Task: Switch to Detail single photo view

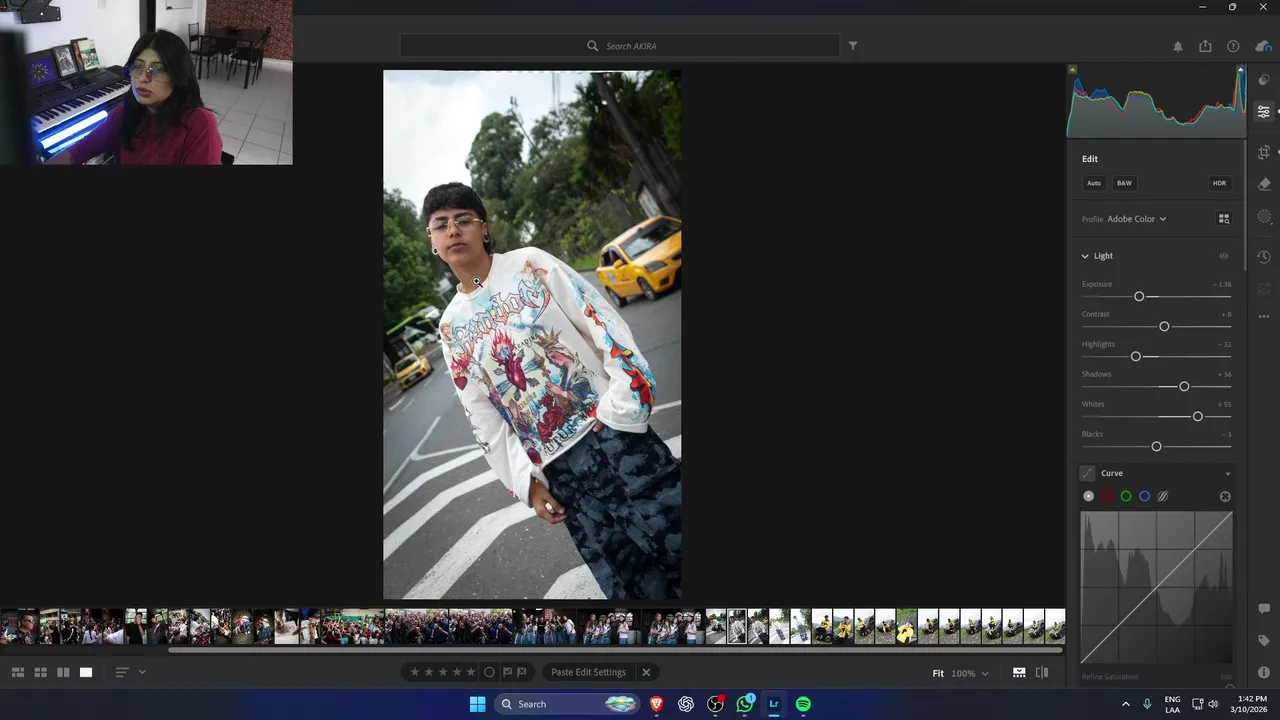Action: tap(86, 672)
